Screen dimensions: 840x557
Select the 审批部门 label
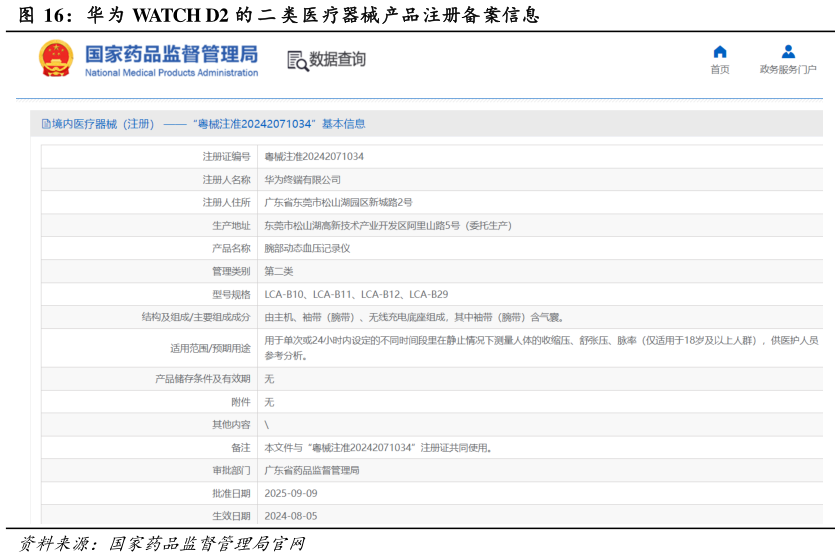click(231, 470)
